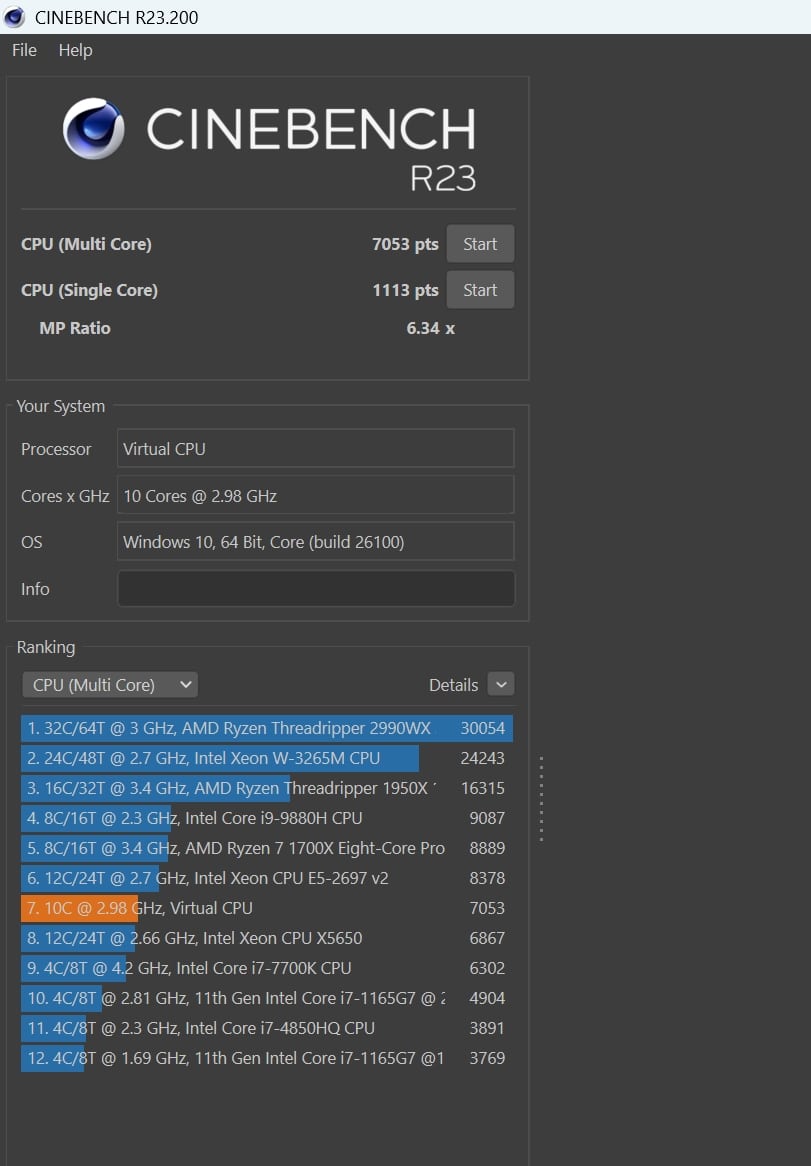Click the Processor field showing Virtual CPU
Screen dimensions: 811x1166
point(316,449)
